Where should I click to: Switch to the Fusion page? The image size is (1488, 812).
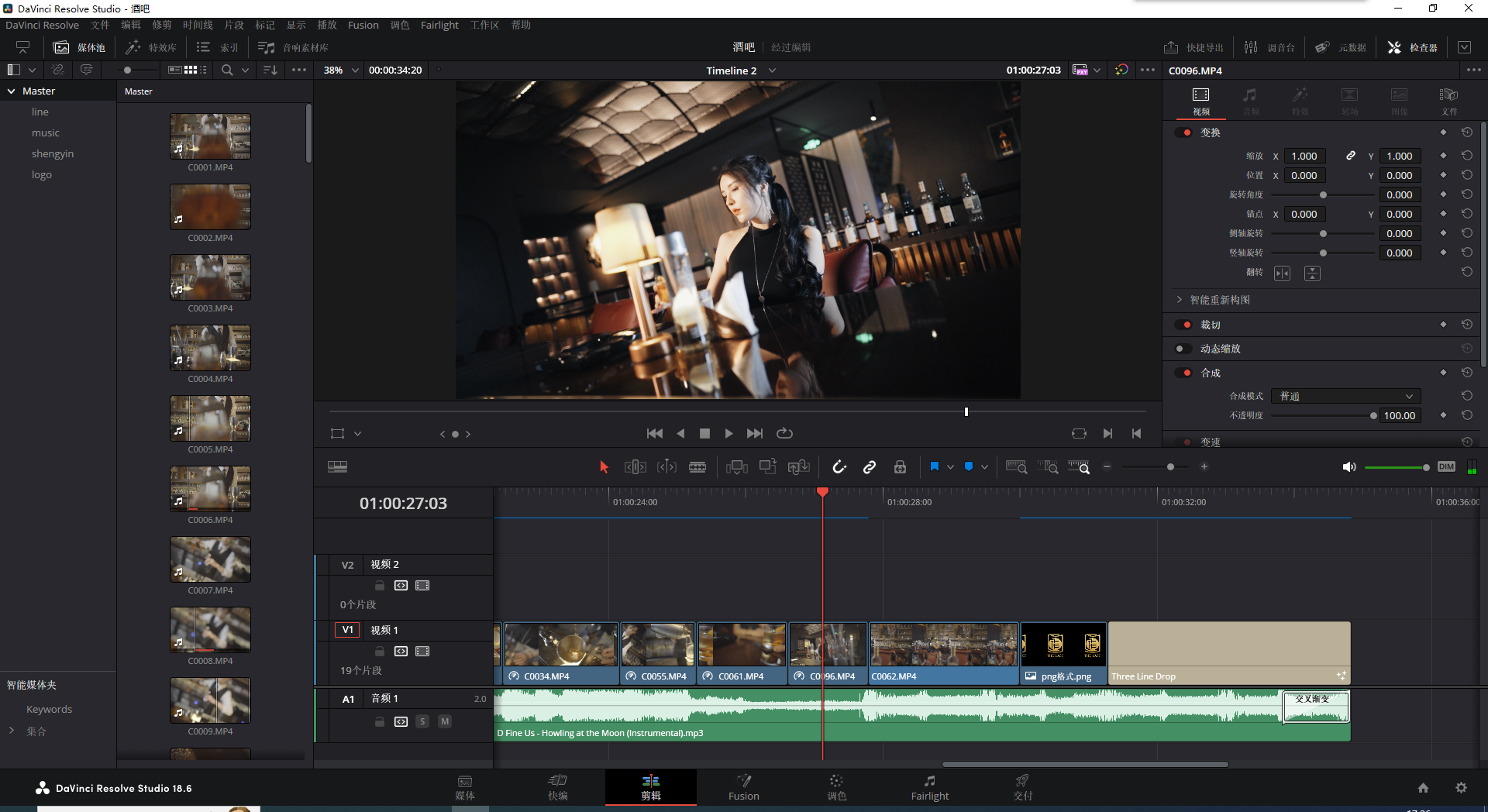tap(744, 788)
